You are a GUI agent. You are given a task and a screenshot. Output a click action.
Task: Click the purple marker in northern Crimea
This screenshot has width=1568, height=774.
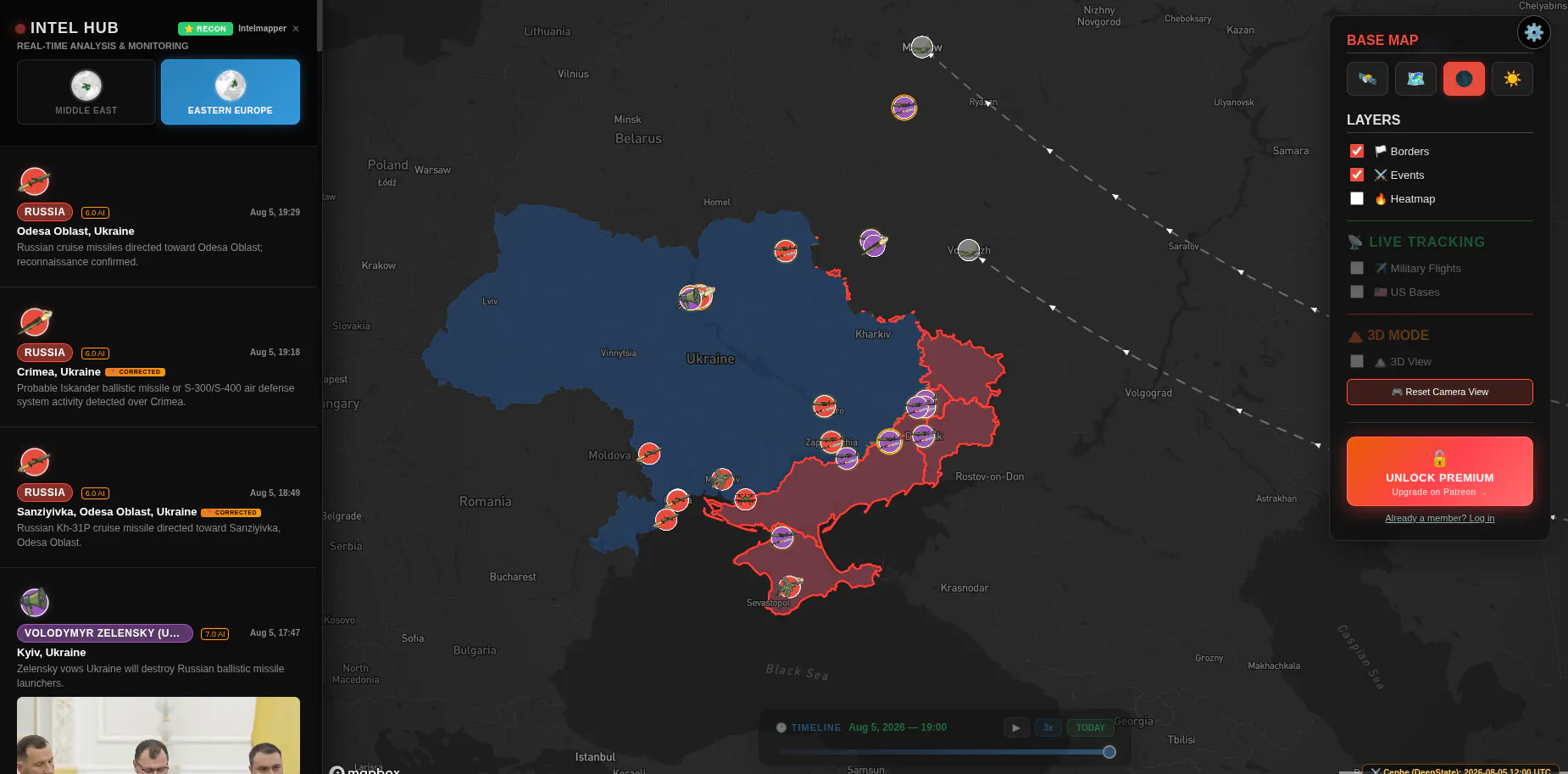[782, 537]
